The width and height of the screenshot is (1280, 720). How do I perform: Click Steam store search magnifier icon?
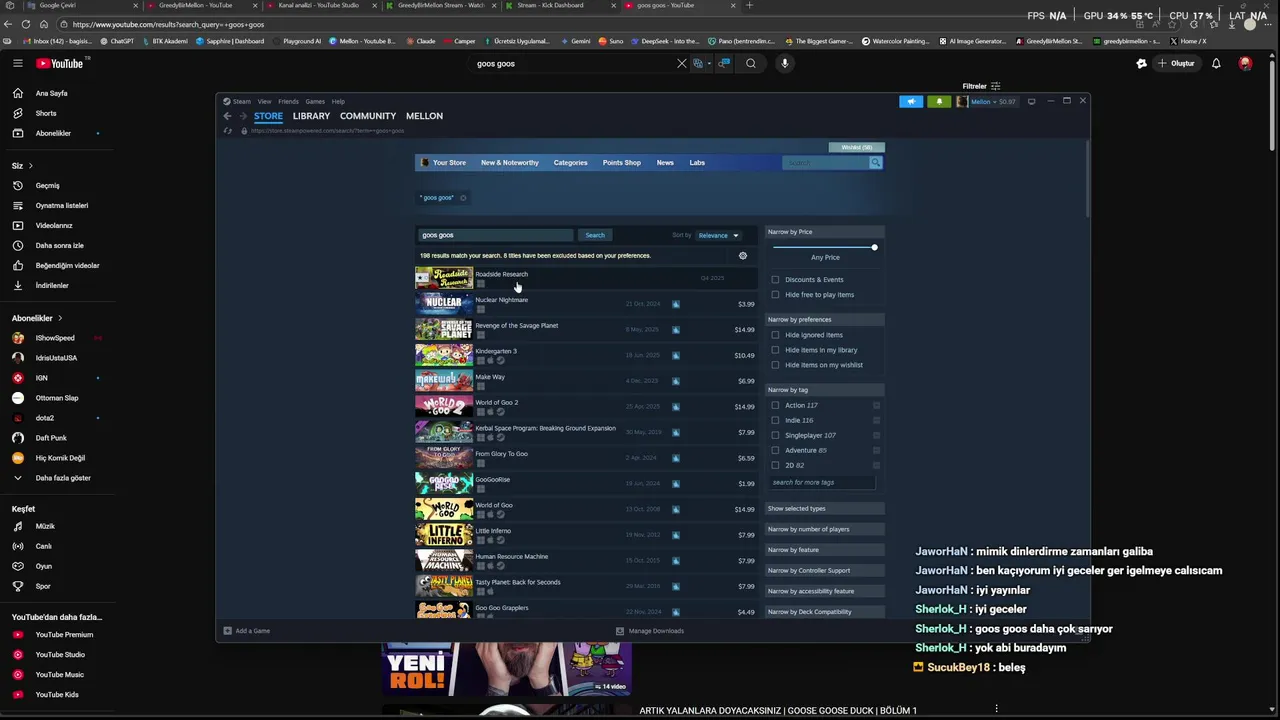coord(875,162)
